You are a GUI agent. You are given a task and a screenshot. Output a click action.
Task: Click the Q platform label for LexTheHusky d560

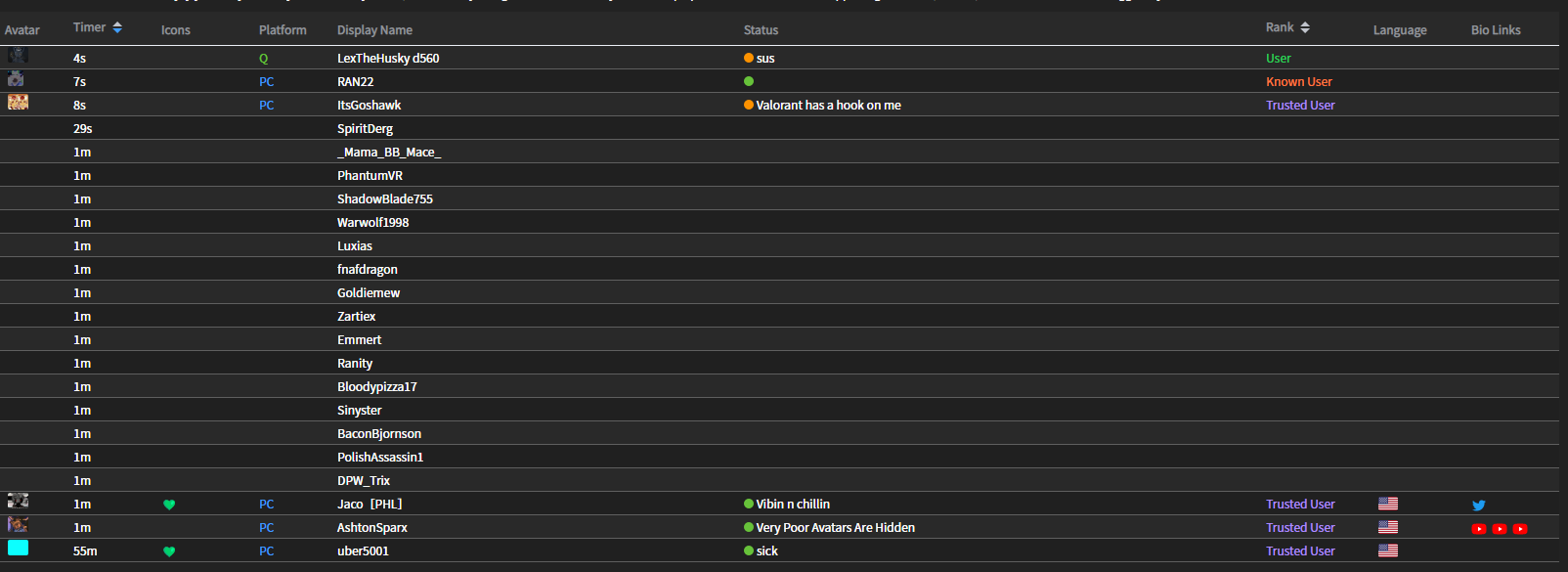(x=262, y=58)
